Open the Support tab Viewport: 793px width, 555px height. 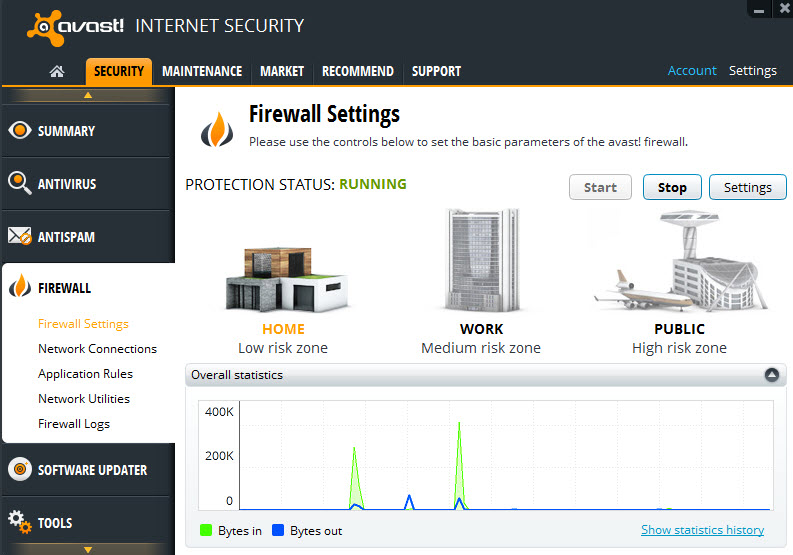[x=436, y=71]
